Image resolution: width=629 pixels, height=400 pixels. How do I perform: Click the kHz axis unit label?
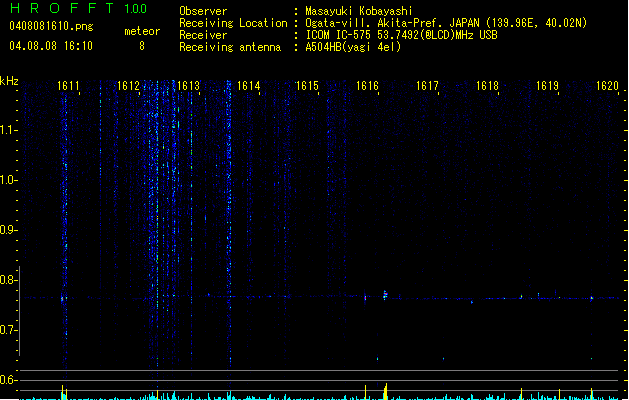tap(9, 81)
